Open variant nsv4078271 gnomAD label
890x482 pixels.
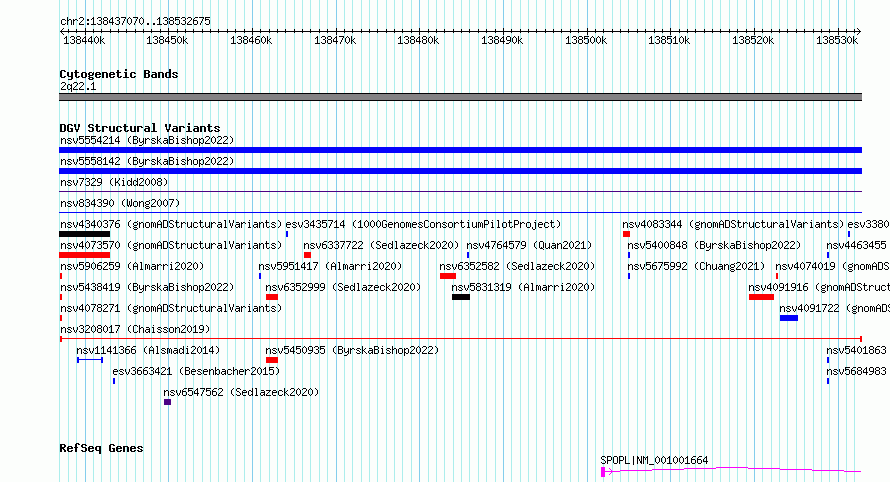[x=171, y=308]
